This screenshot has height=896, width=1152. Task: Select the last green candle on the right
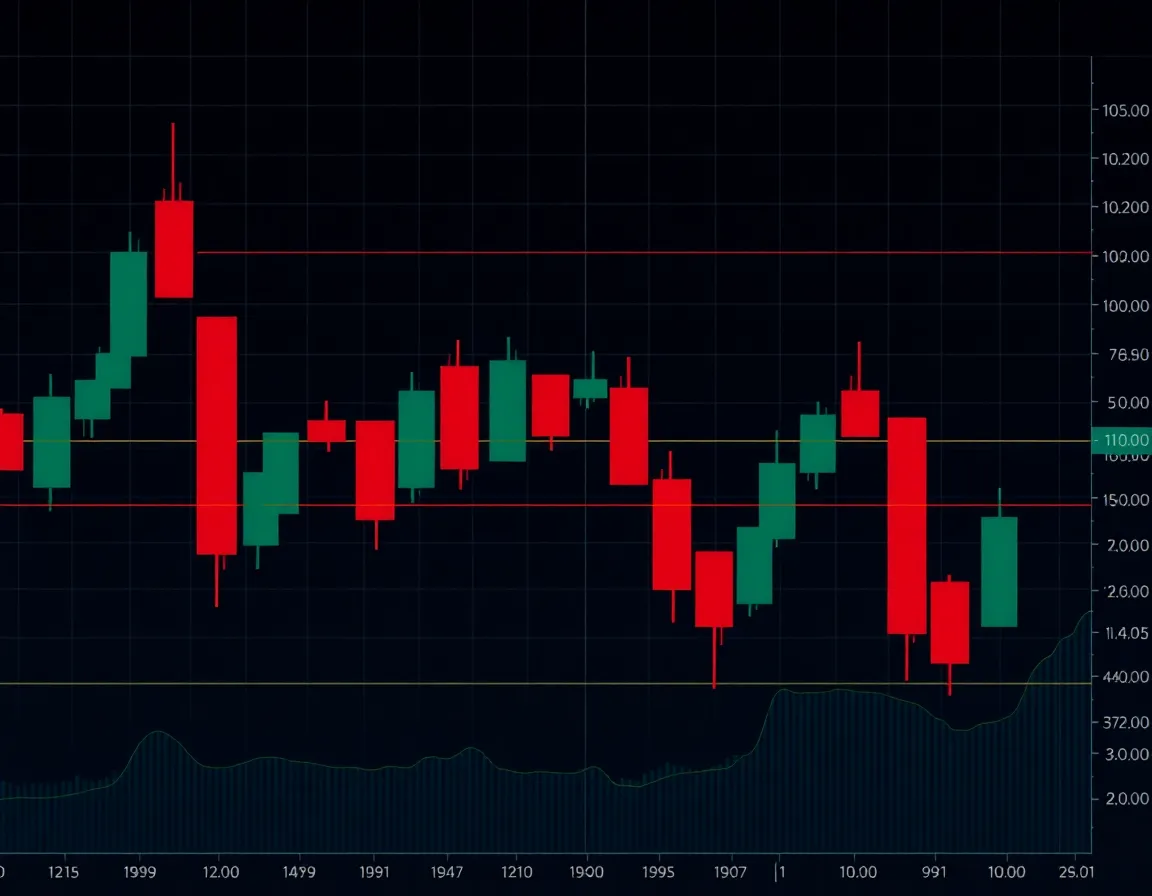point(1000,570)
